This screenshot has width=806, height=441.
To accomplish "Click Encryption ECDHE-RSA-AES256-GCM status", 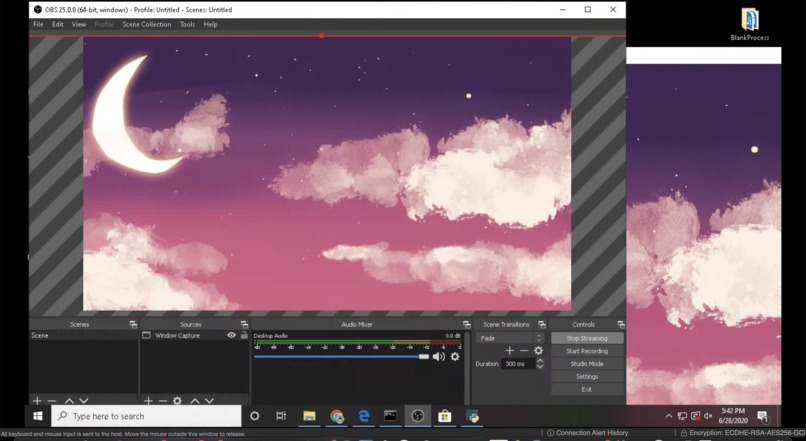I will point(743,433).
